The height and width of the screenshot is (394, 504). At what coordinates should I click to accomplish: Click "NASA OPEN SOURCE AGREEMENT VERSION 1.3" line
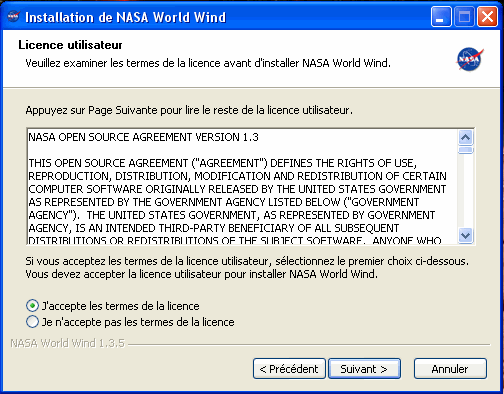(x=143, y=137)
